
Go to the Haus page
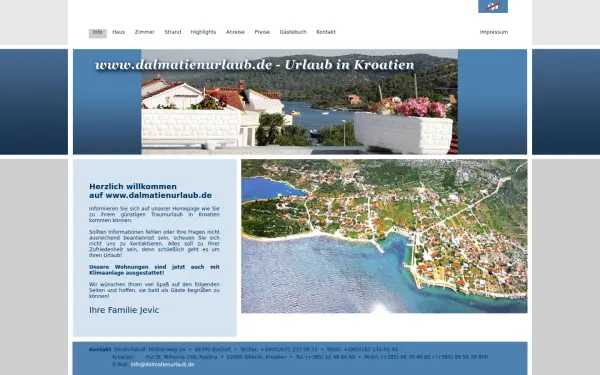click(119, 32)
